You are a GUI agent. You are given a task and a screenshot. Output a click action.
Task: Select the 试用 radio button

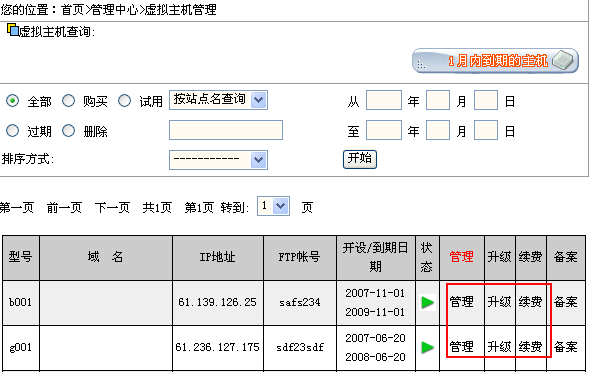tap(124, 101)
